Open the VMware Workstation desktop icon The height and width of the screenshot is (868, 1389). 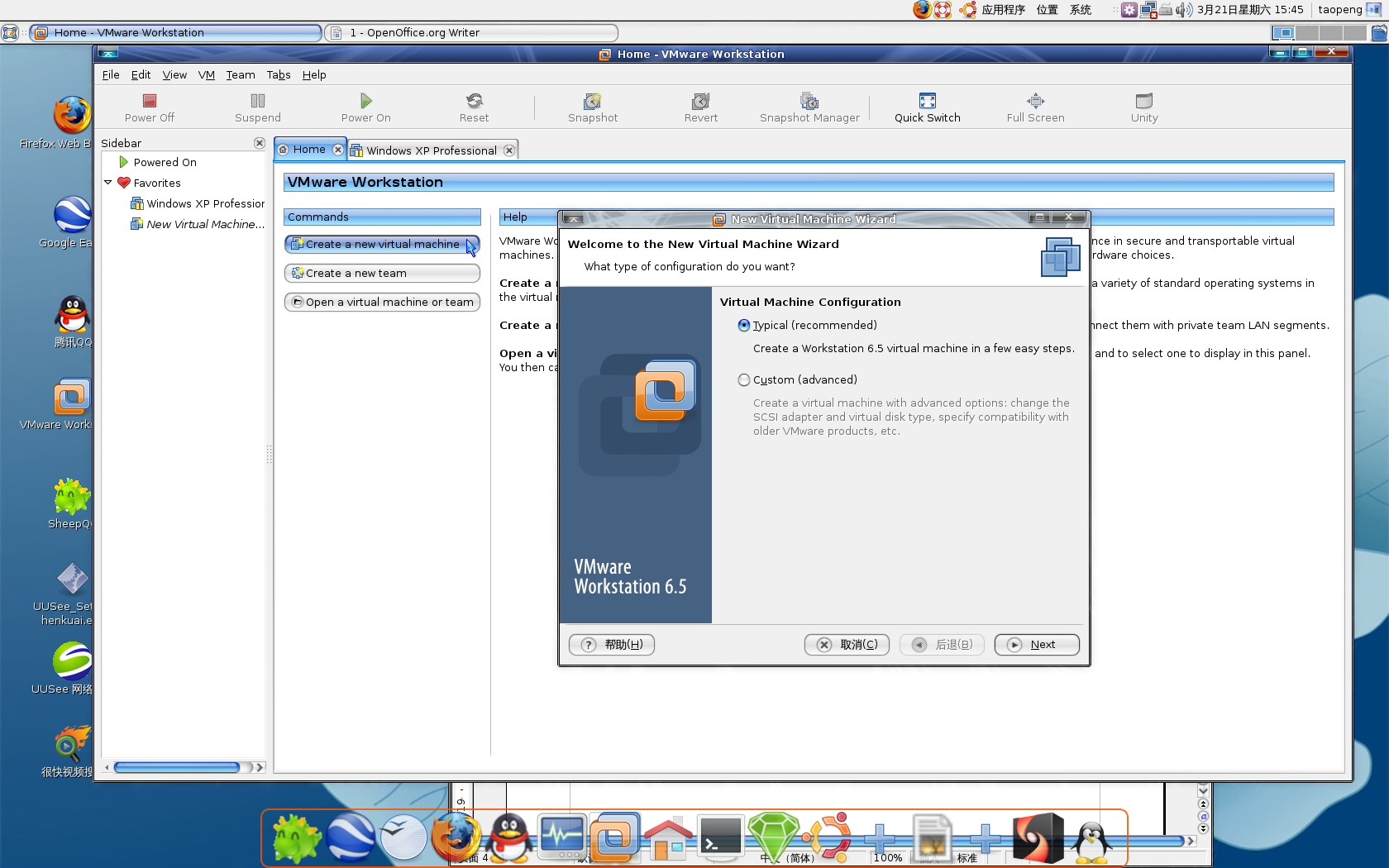point(72,398)
